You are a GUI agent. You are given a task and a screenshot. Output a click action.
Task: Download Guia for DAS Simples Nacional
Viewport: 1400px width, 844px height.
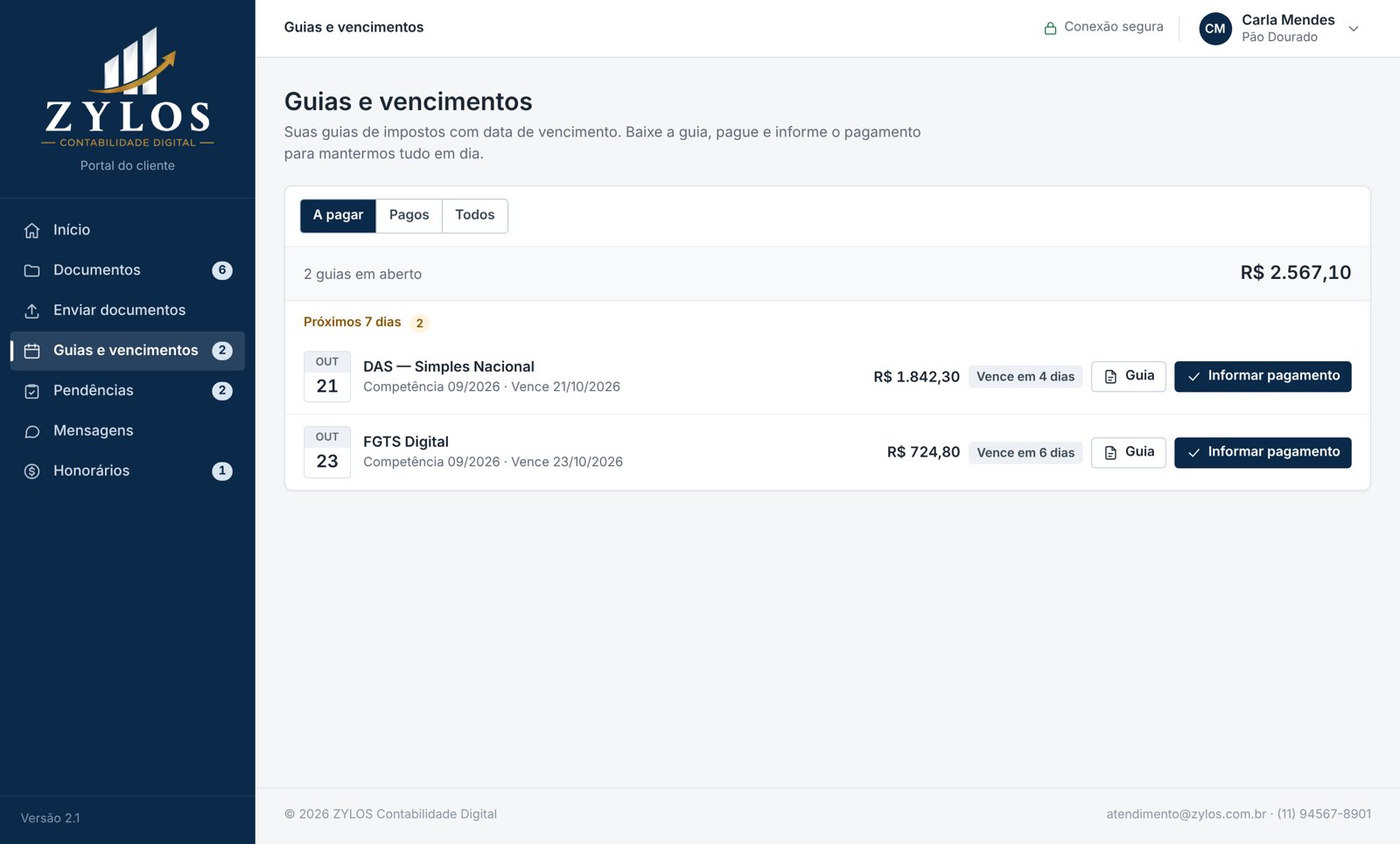point(1129,376)
